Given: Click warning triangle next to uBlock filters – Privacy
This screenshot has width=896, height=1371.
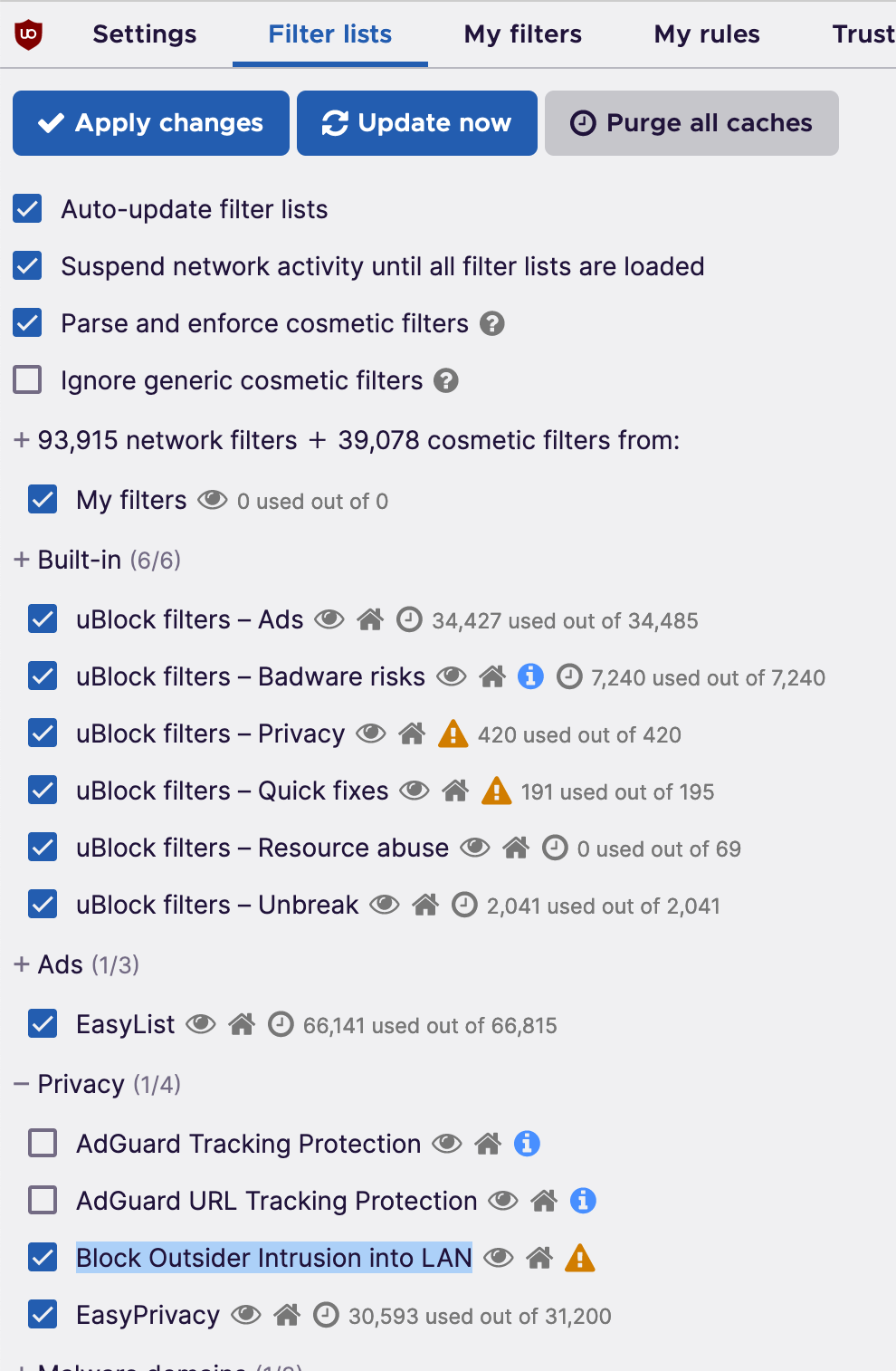Looking at the screenshot, I should [x=453, y=733].
